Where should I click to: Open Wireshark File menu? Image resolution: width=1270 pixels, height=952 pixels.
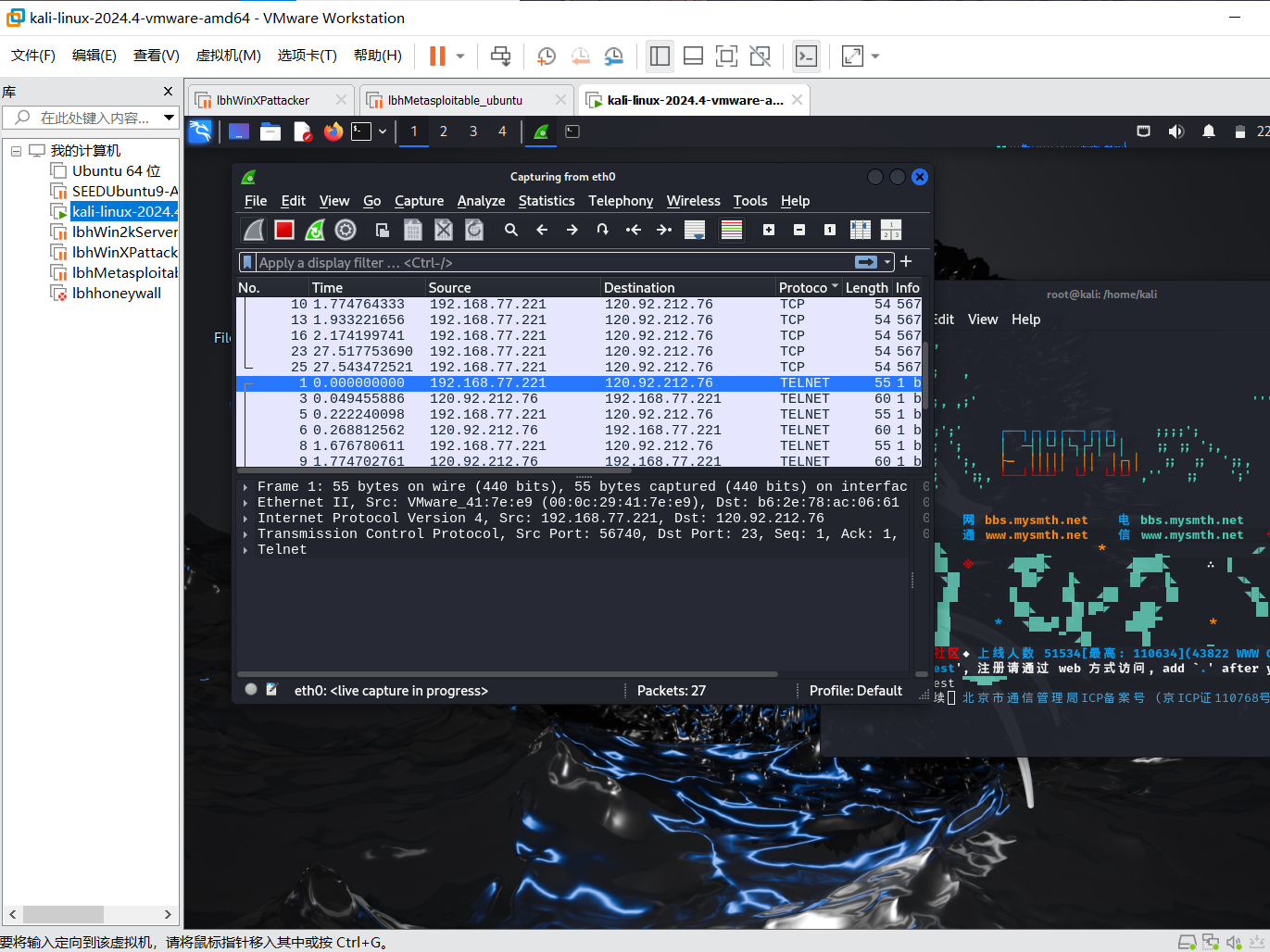(x=256, y=201)
